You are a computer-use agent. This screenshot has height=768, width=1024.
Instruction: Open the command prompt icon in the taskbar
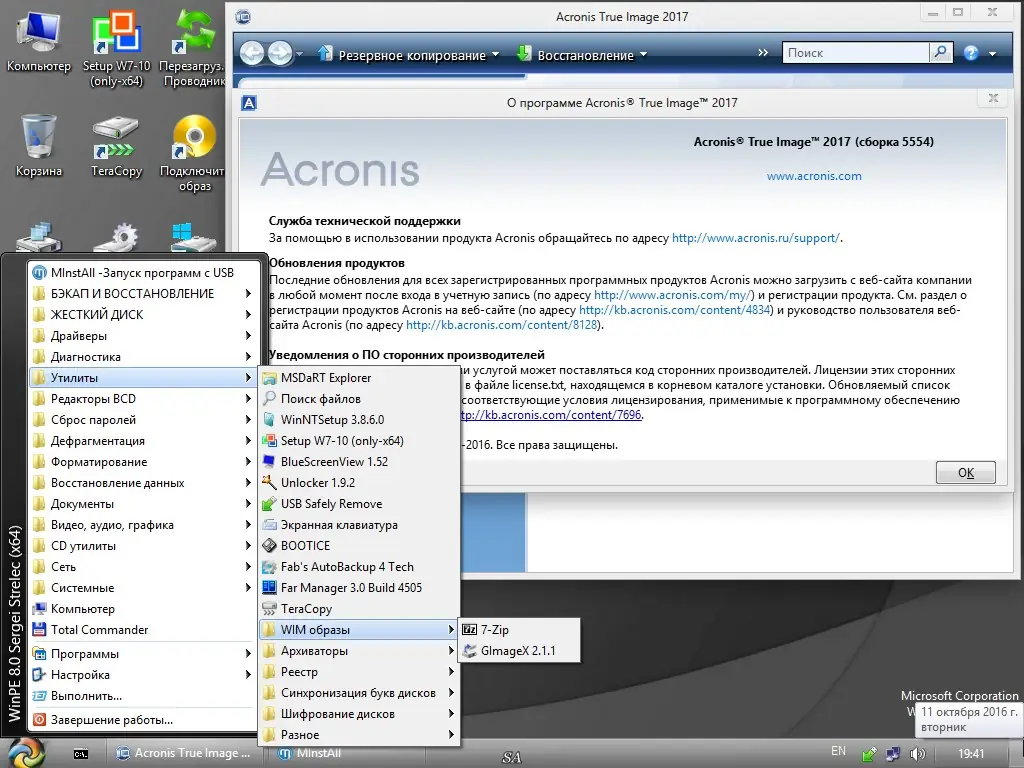point(81,754)
